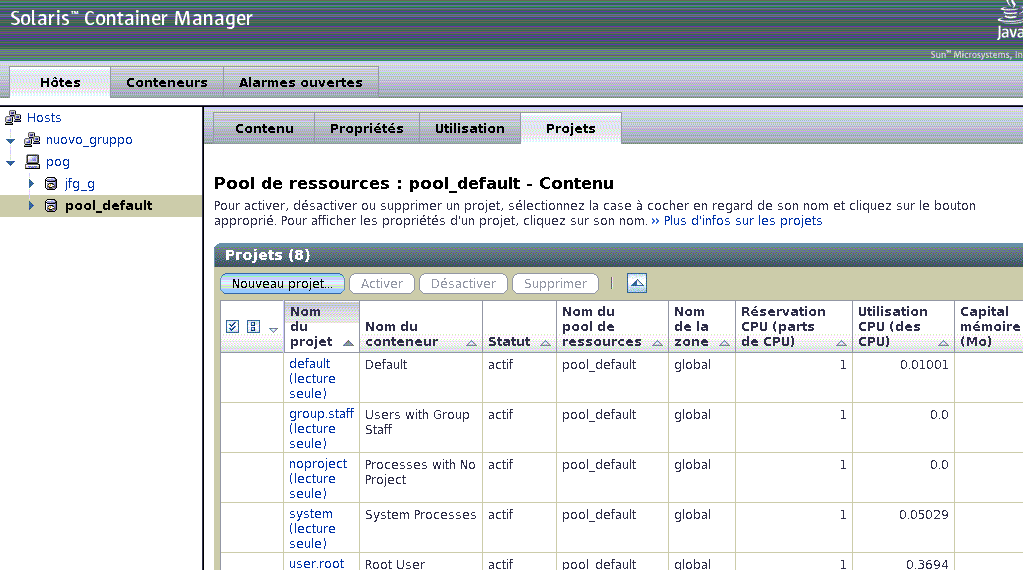
Task: Select the Projets sub-tab
Action: 571,128
